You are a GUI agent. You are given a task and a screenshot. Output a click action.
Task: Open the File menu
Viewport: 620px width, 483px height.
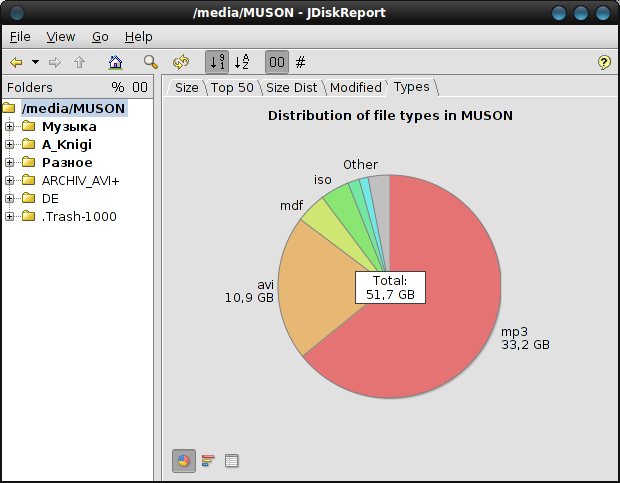(20, 37)
